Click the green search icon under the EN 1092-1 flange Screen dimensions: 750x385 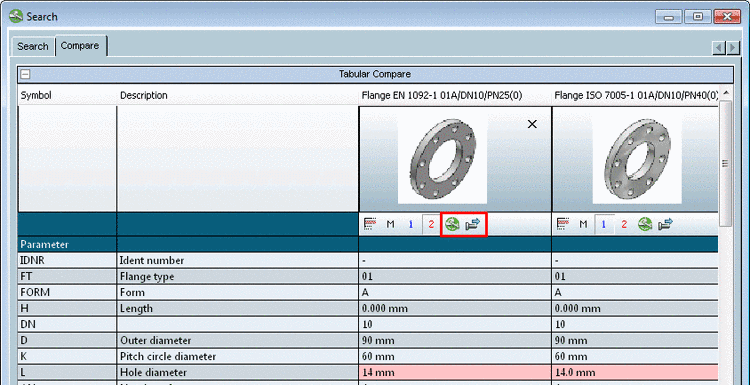[x=452, y=224]
